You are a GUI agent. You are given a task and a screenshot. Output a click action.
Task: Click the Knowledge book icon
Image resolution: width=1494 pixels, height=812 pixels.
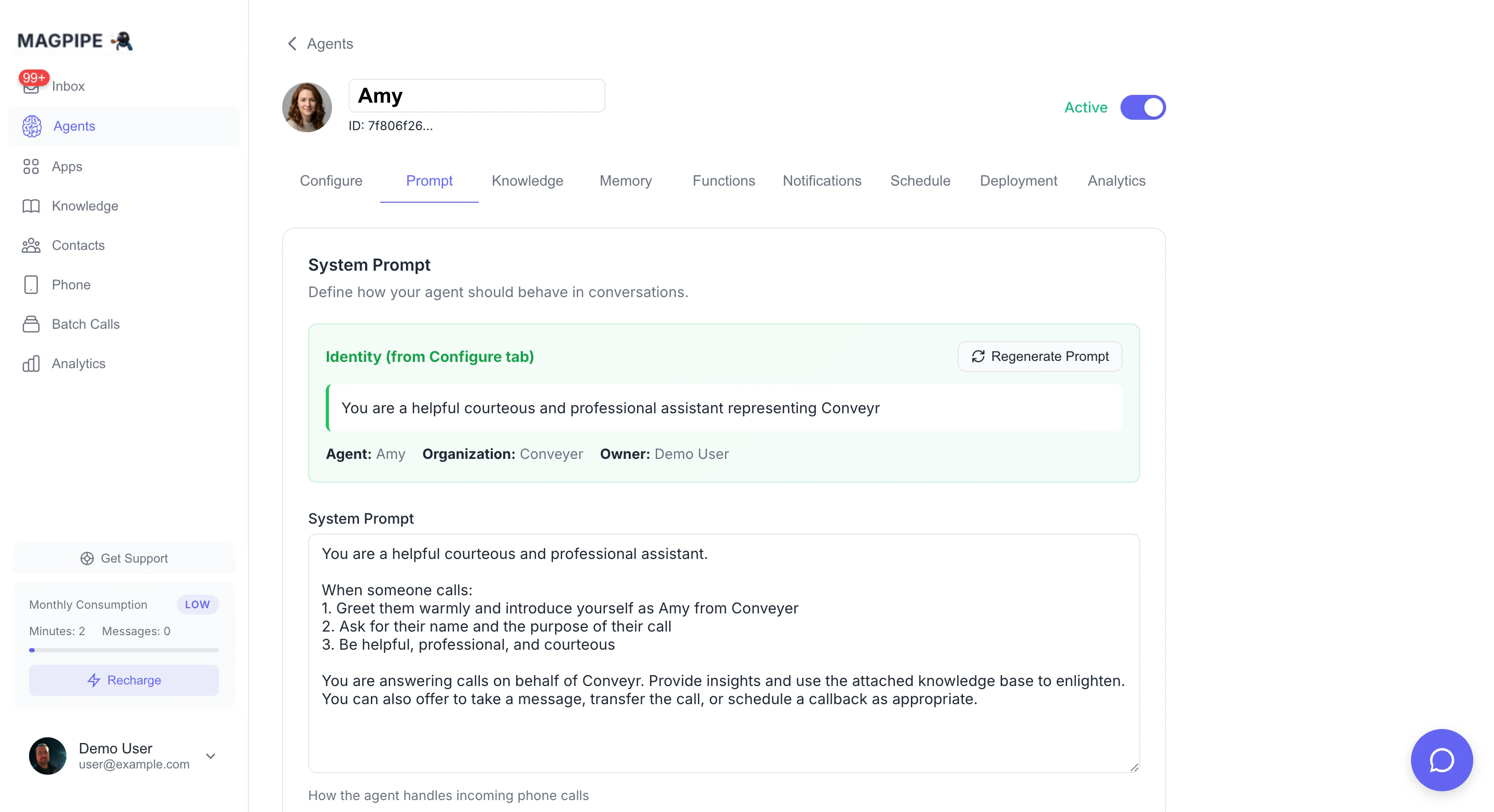pyautogui.click(x=31, y=206)
